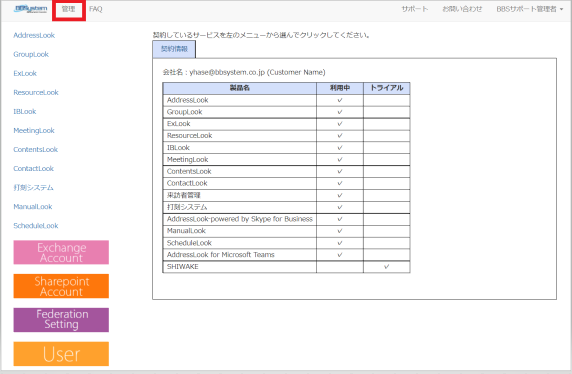572x374 pixels.
Task: Click the ManualLook table row name
Action: [186, 231]
